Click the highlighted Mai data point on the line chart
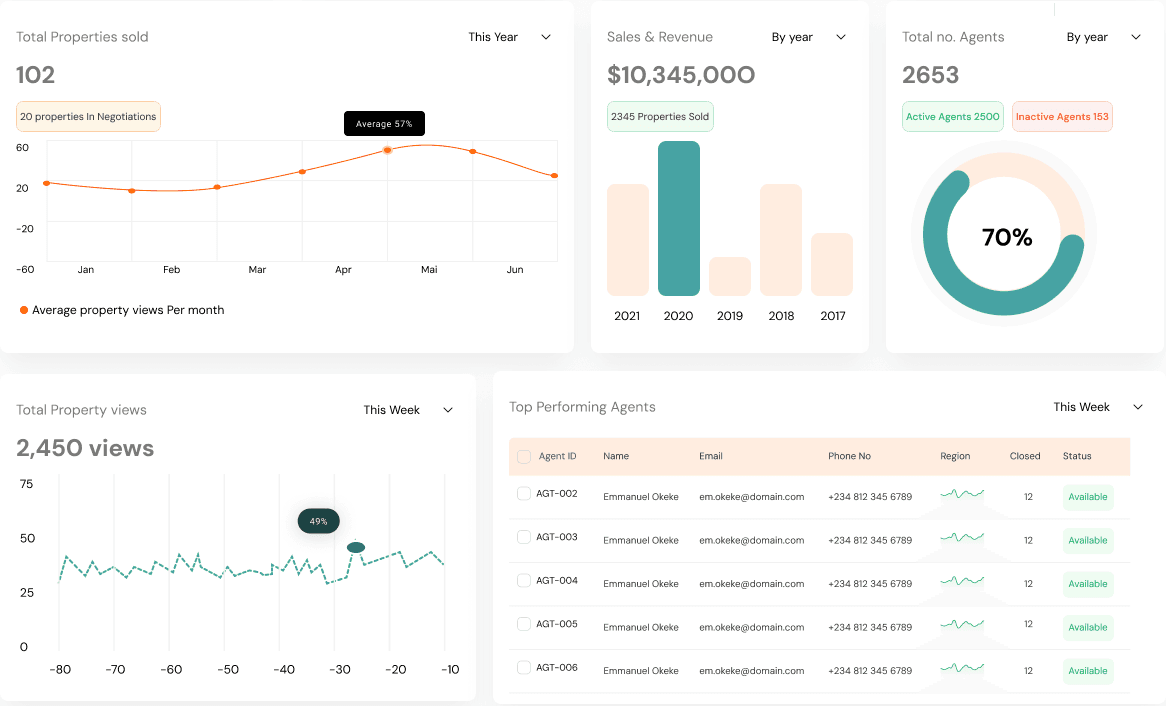 click(x=387, y=150)
